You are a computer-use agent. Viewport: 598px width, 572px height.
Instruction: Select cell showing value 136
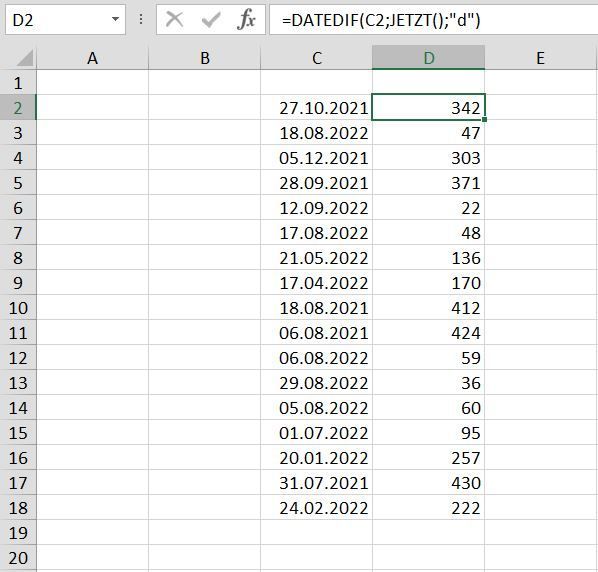point(429,258)
